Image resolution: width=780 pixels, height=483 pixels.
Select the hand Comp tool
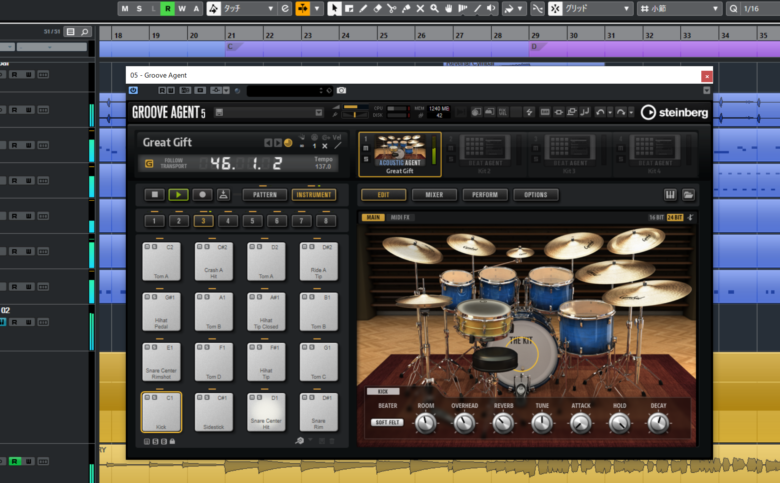point(449,8)
